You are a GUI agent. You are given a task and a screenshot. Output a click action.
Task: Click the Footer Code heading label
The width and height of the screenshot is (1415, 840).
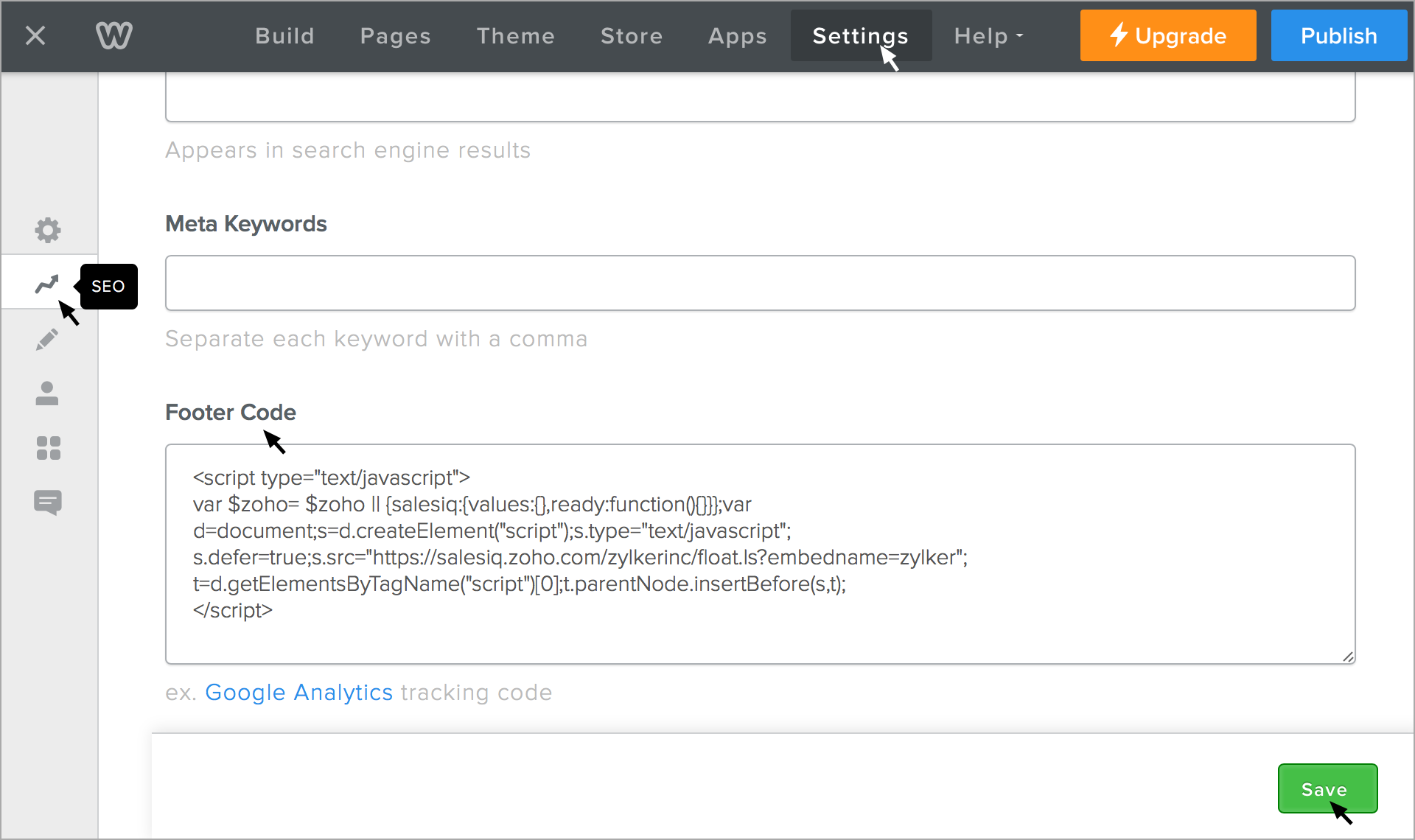(x=231, y=413)
